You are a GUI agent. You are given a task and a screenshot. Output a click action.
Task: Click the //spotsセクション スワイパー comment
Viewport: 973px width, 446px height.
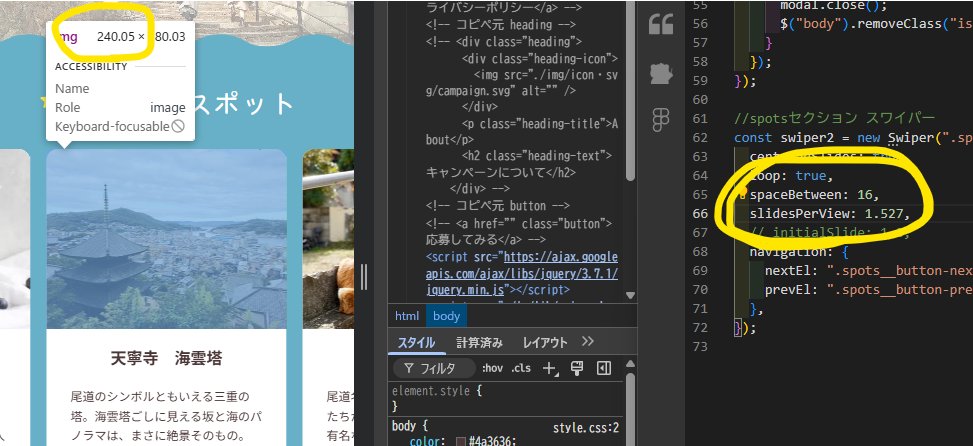(x=834, y=118)
